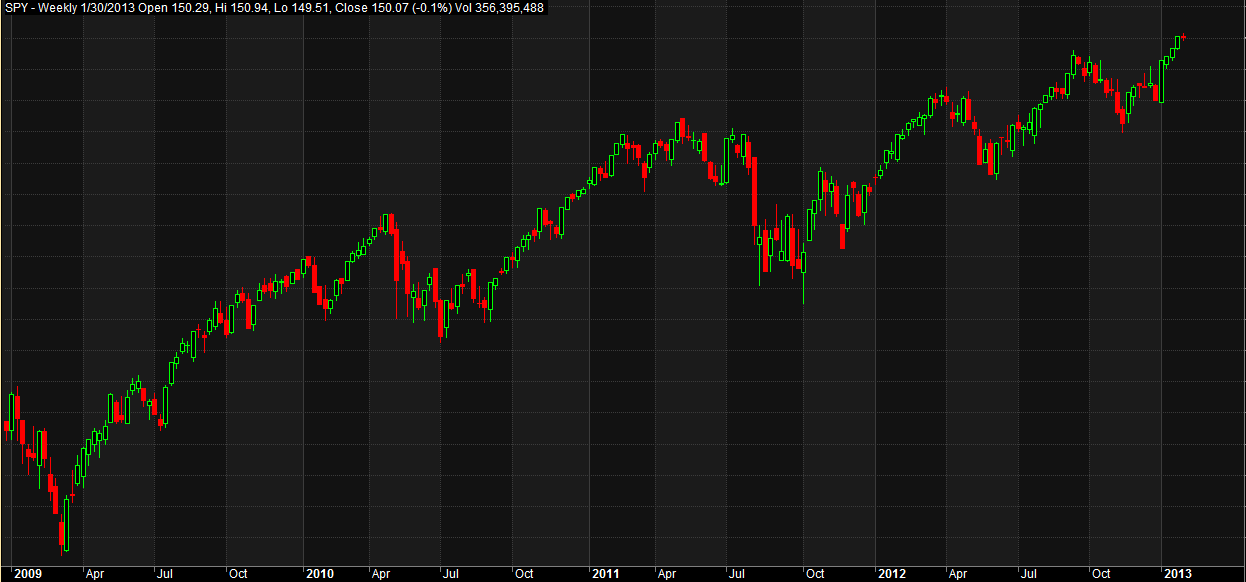1246x582 pixels.
Task: Click the 2010 year axis label
Action: 320,574
